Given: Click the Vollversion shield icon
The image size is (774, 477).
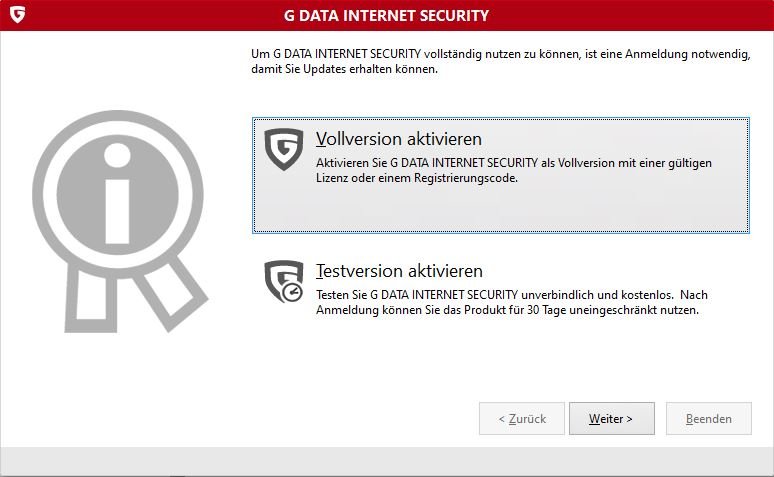Looking at the screenshot, I should click(x=283, y=148).
